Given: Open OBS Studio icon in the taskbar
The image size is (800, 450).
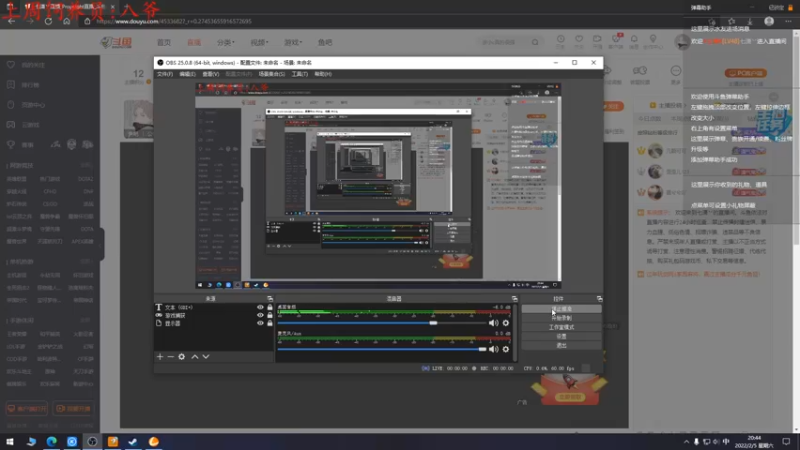Looking at the screenshot, I should pyautogui.click(x=92, y=441).
